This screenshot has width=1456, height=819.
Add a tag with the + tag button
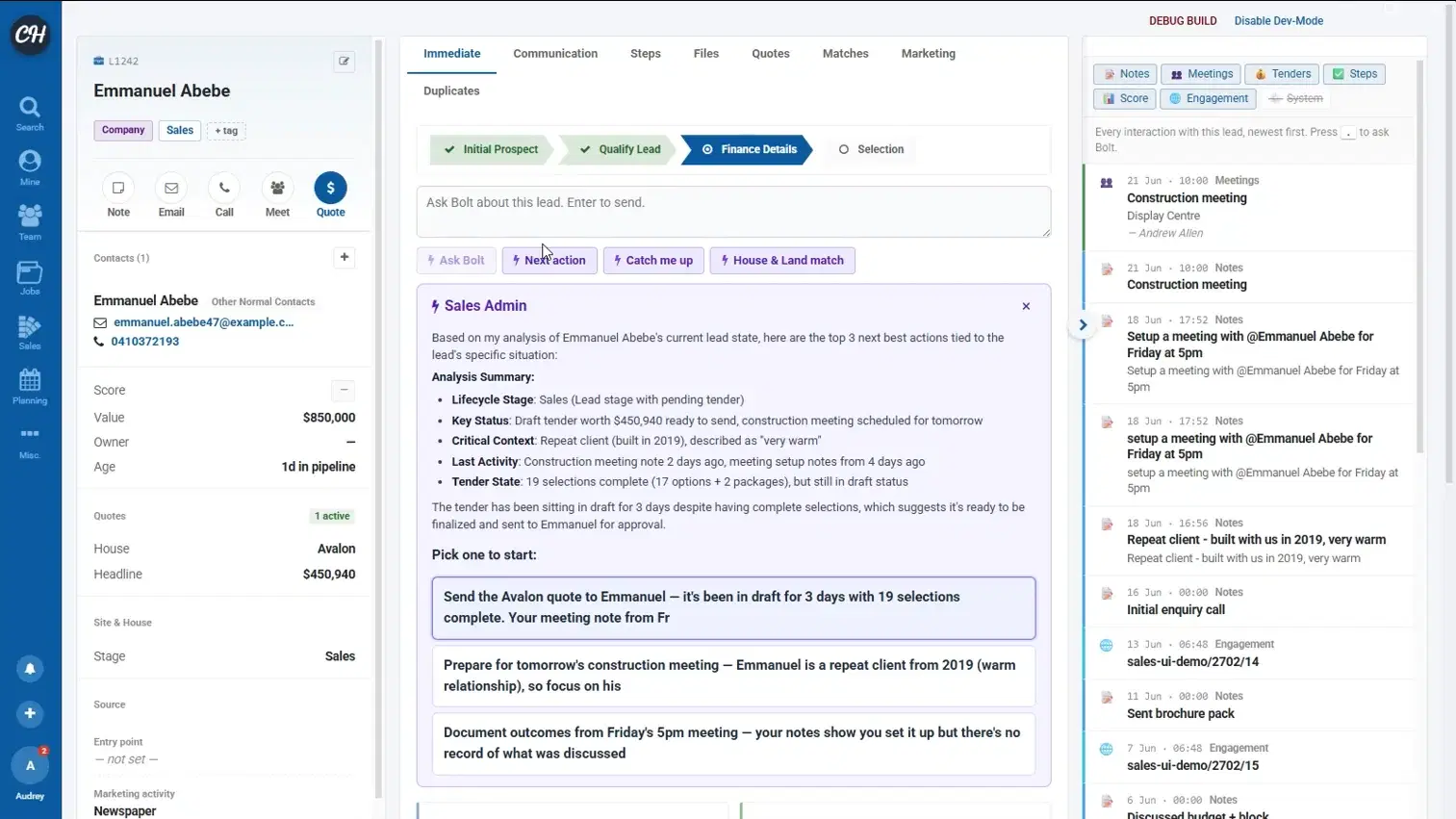[x=226, y=131]
